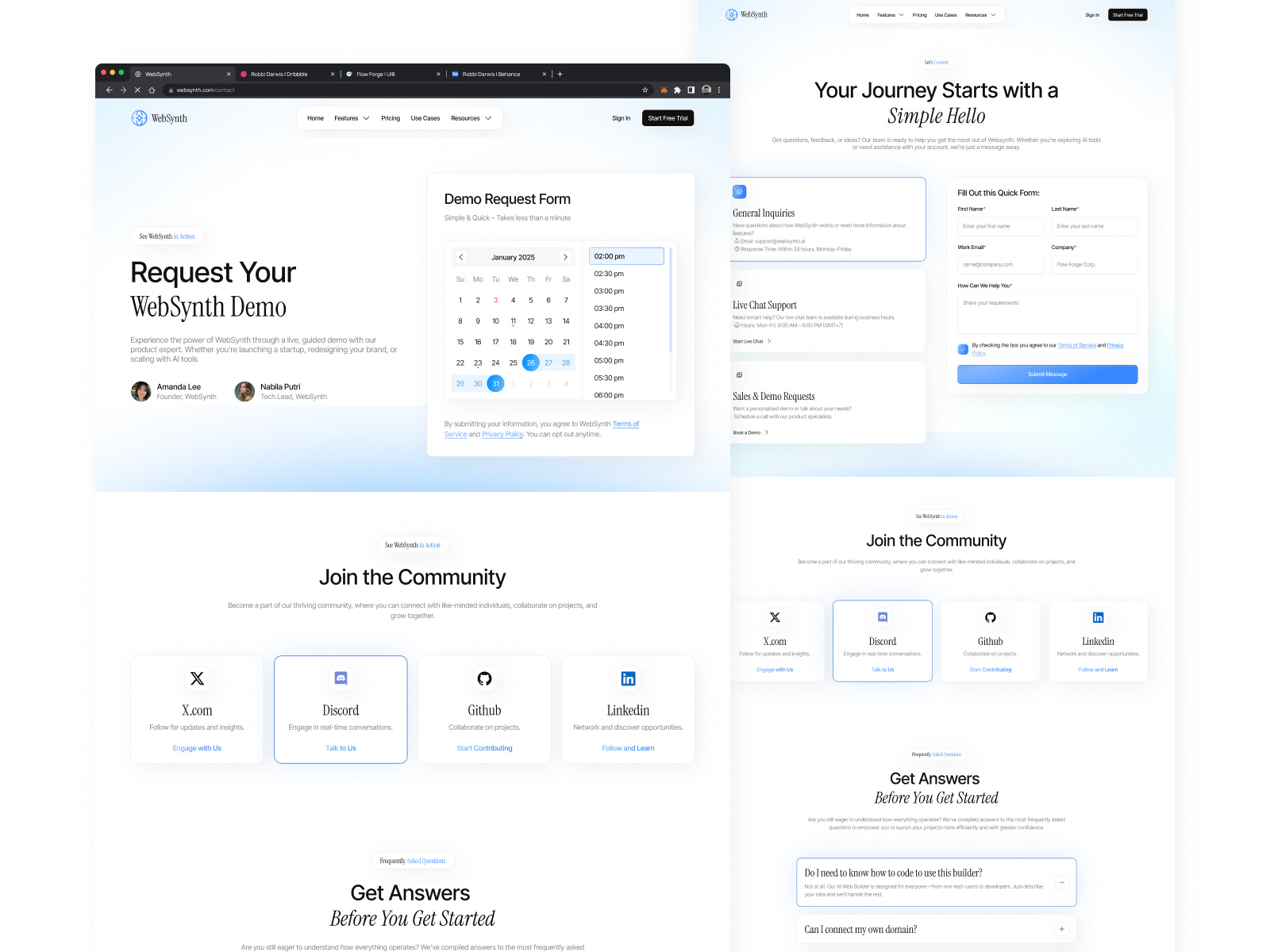Click the First Name input field
Screen dimensions: 1270x952
(x=1001, y=226)
